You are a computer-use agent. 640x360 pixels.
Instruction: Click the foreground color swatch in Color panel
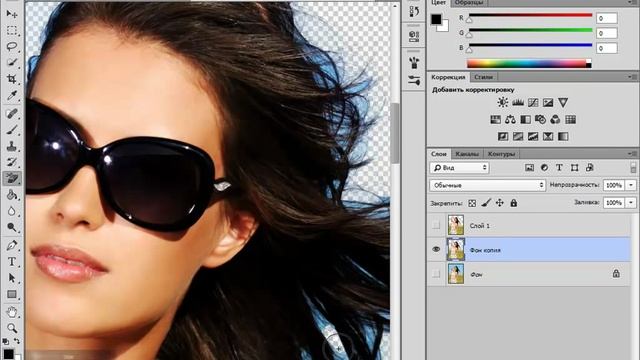click(436, 19)
